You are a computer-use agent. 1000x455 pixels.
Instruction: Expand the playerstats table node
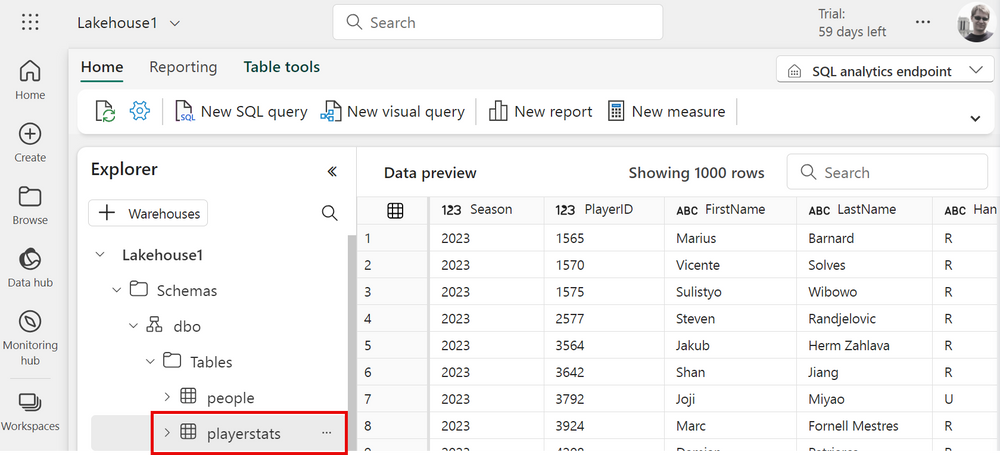point(166,433)
